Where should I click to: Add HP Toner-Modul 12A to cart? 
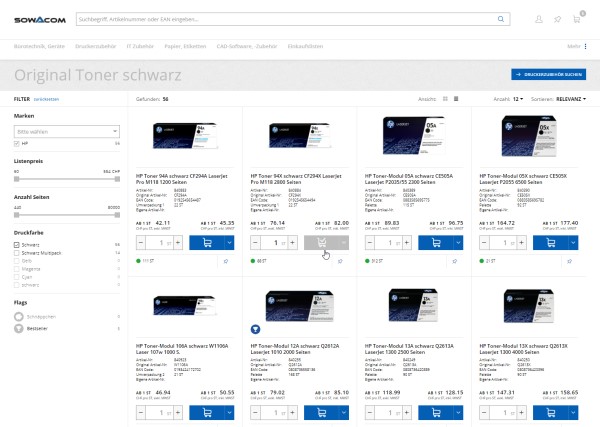[321, 412]
